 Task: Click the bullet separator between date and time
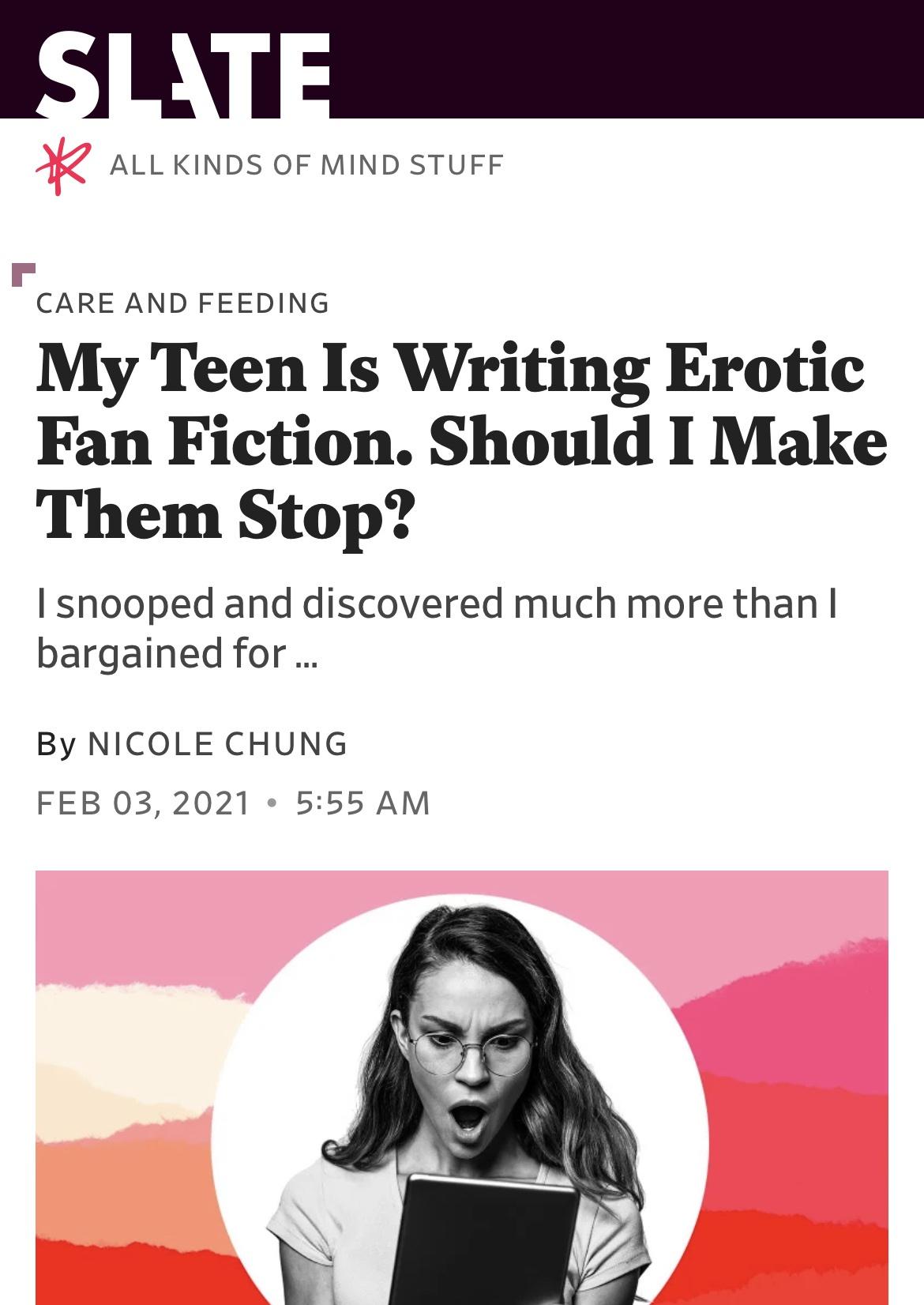[272, 803]
